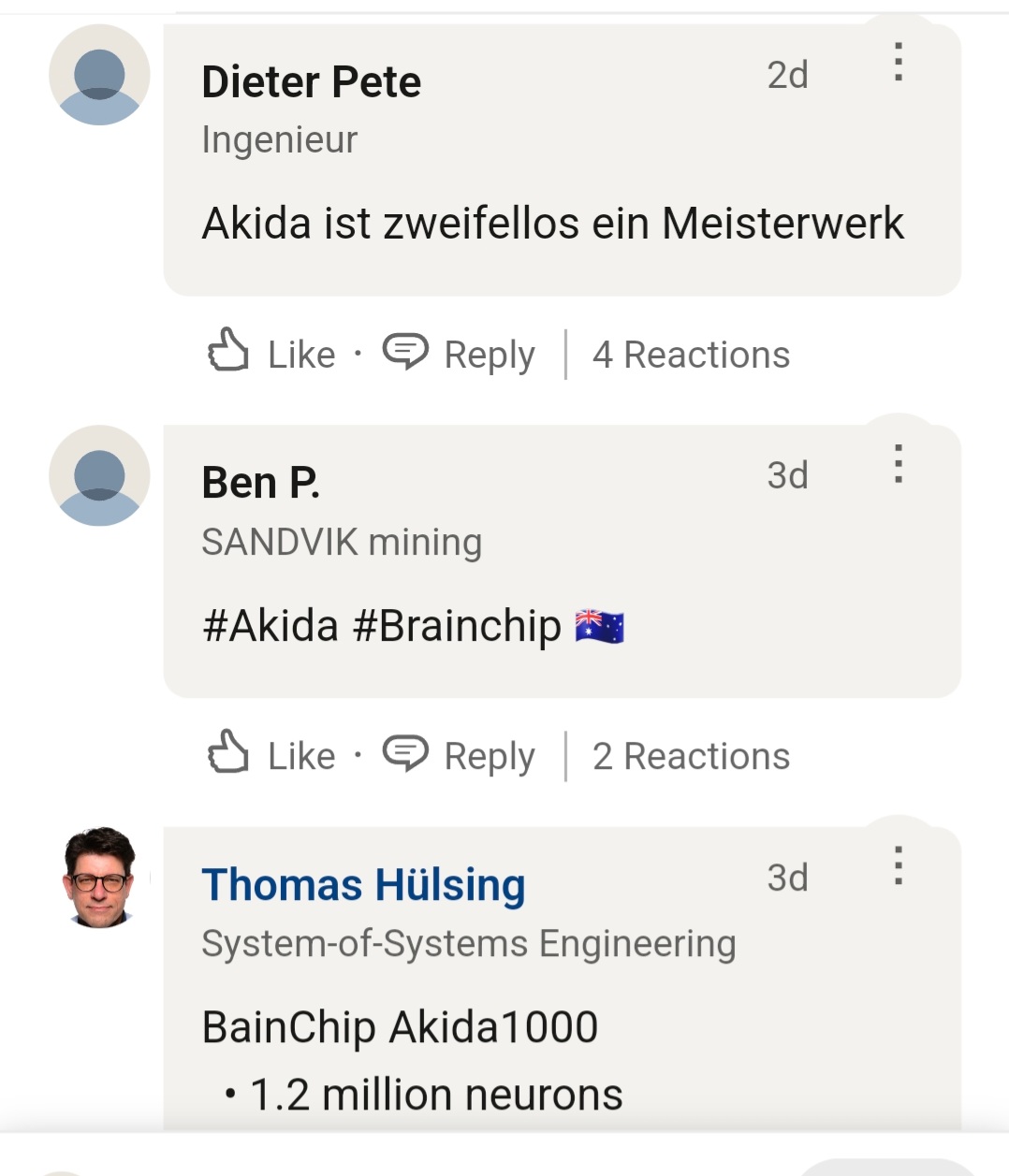Click the Australian flag emoji
Viewport: 1009px width, 1176px height.
599,626
